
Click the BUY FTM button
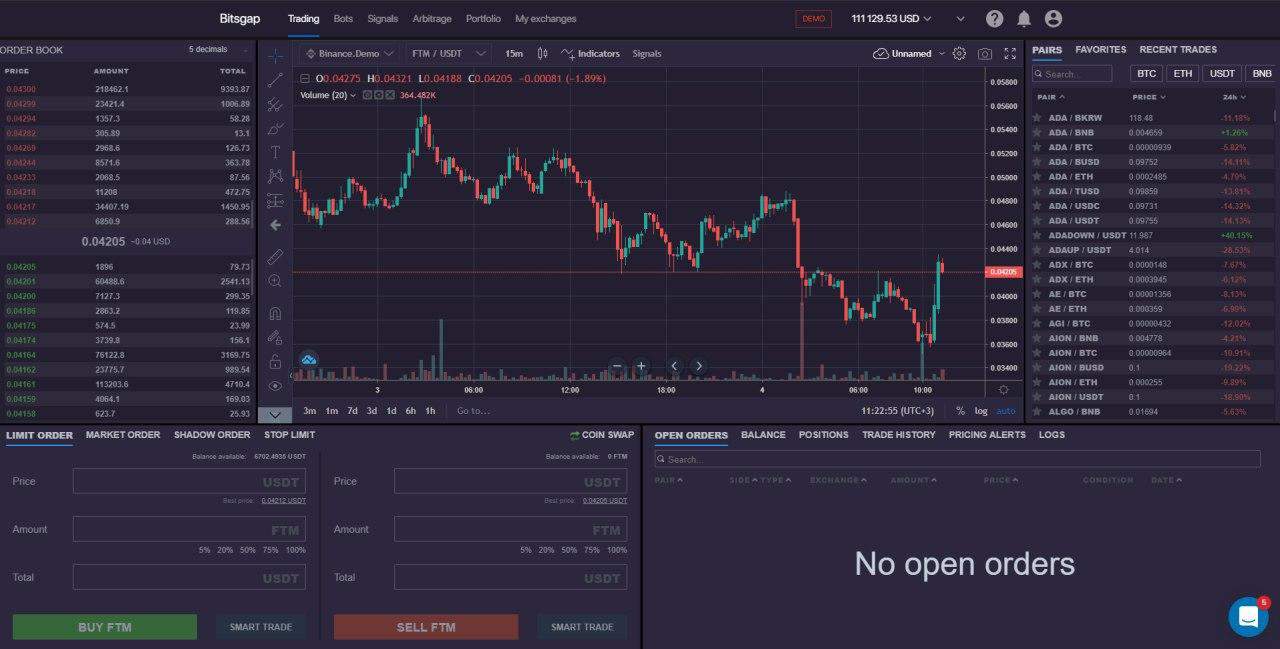tap(104, 626)
